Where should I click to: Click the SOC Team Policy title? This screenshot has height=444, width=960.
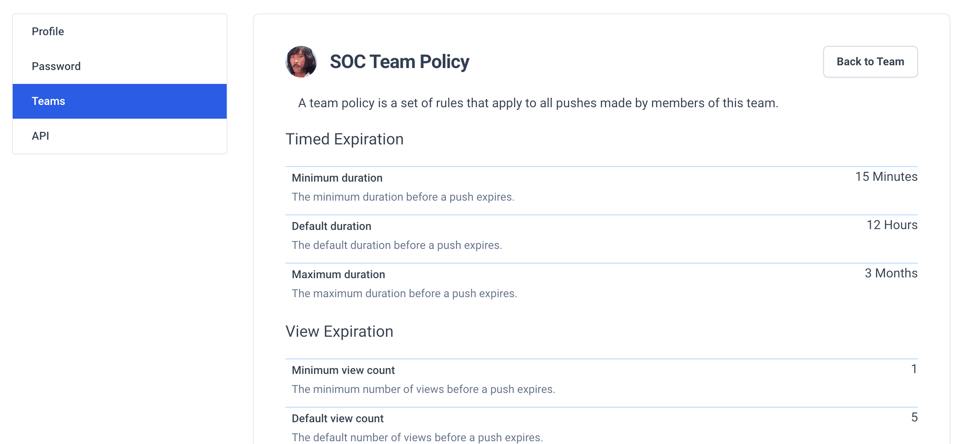[399, 62]
